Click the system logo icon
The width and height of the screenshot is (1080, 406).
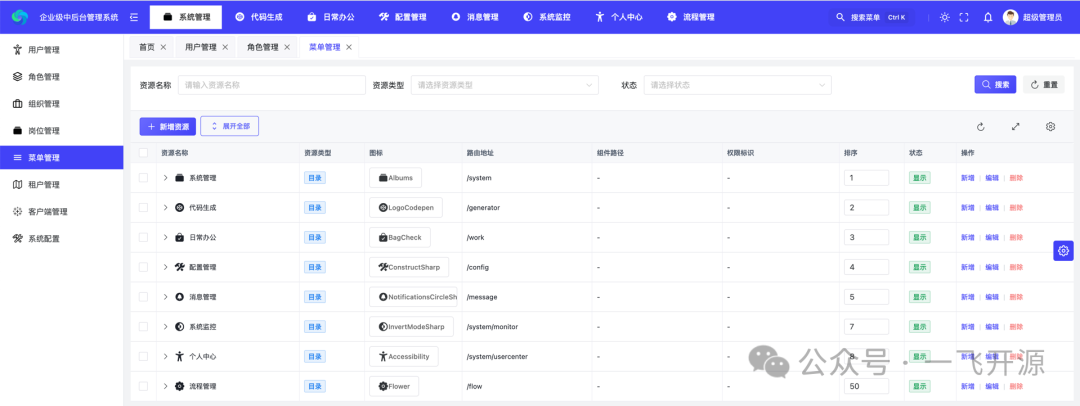pyautogui.click(x=20, y=17)
